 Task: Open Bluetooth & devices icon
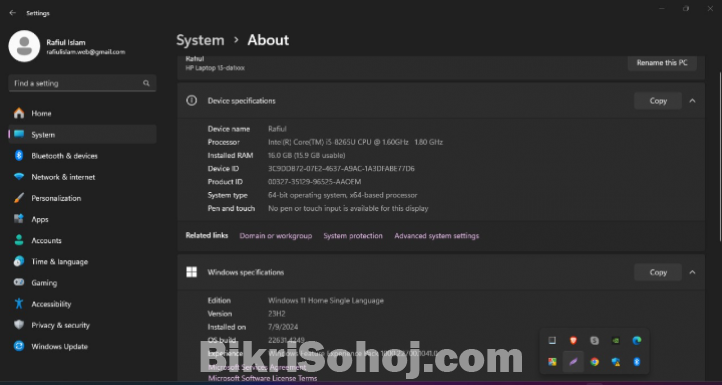tap(19, 156)
